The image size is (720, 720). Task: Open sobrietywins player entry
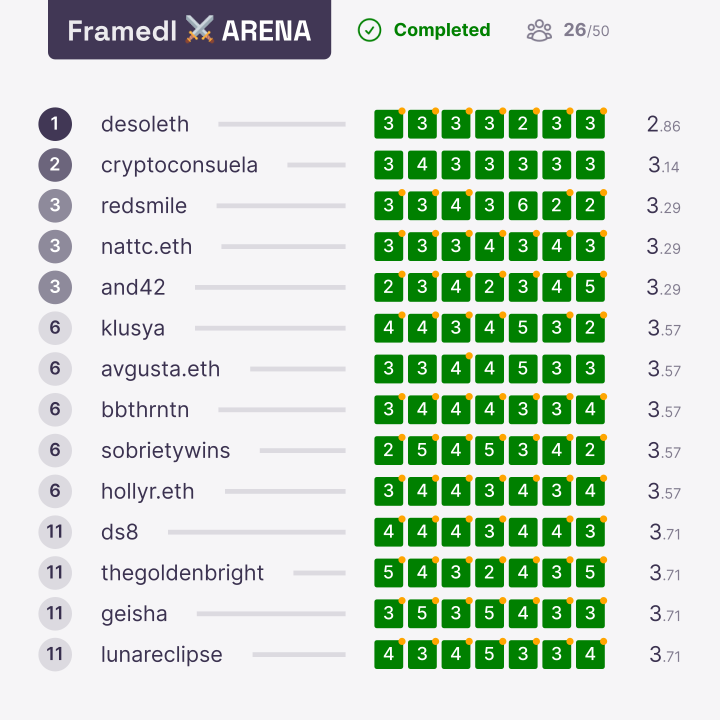coord(165,451)
